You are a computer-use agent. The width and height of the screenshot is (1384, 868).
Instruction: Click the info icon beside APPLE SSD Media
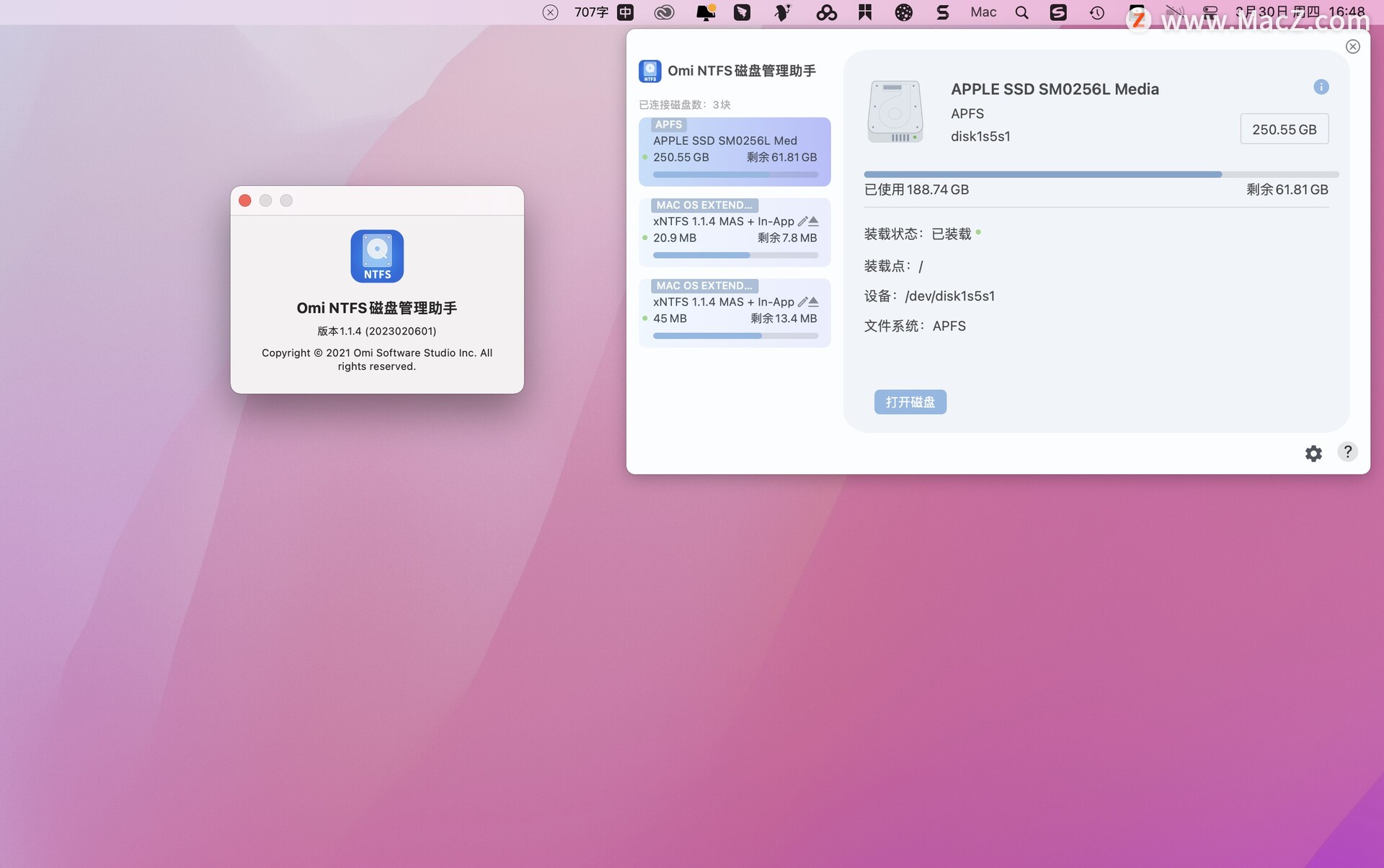pyautogui.click(x=1321, y=87)
